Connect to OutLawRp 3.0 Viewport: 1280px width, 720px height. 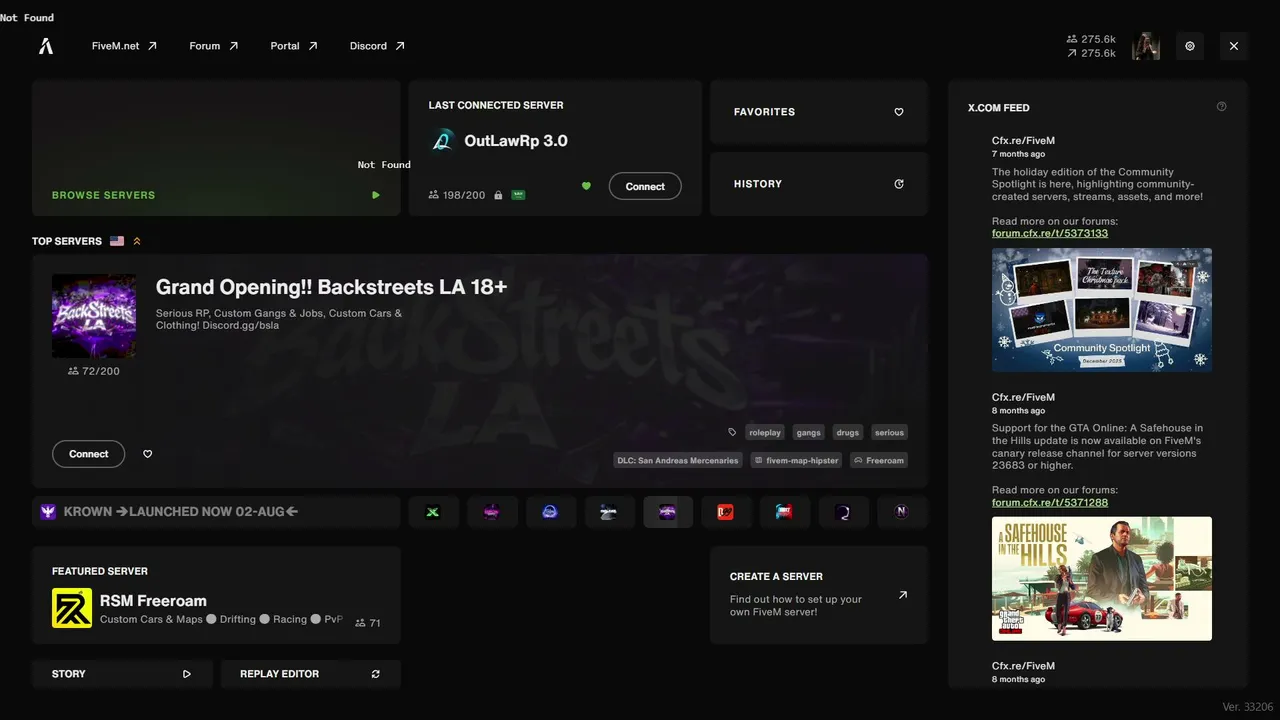[x=645, y=186]
